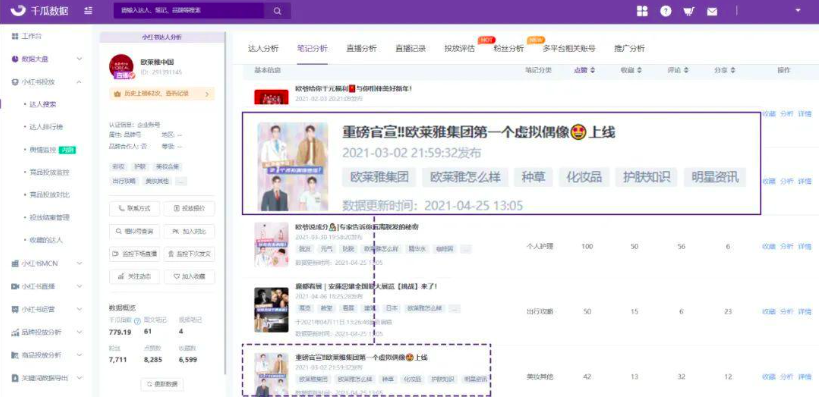This screenshot has height=402, width=821.
Task: Open the 历史上榜62次 查看记录 banner
Action: 161,94
